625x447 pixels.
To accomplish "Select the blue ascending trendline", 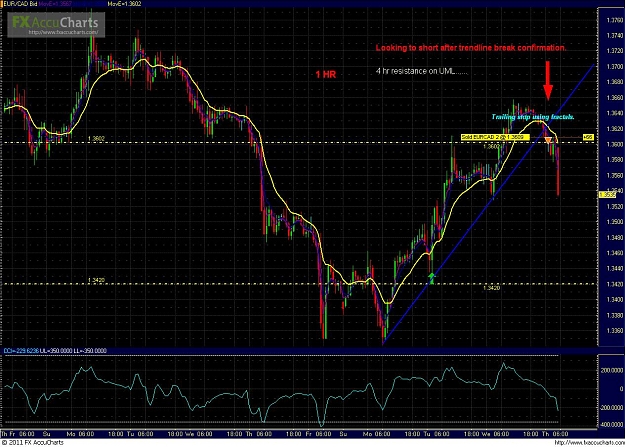I will pyautogui.click(x=488, y=204).
